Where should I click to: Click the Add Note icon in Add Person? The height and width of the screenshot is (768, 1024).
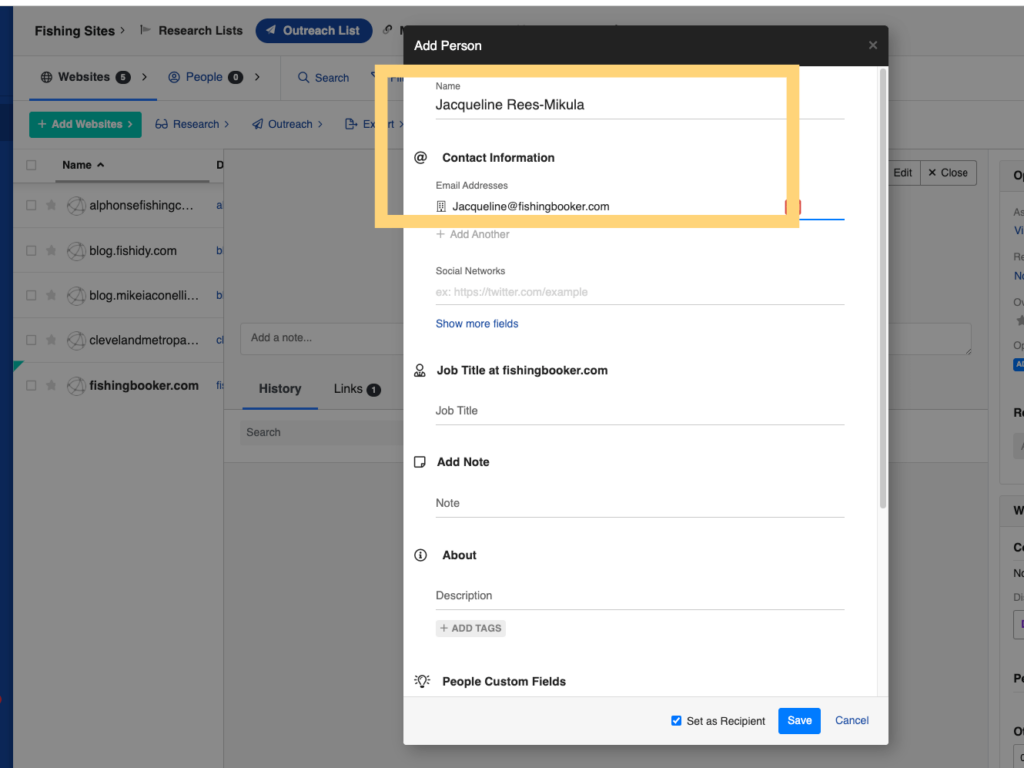(x=417, y=461)
